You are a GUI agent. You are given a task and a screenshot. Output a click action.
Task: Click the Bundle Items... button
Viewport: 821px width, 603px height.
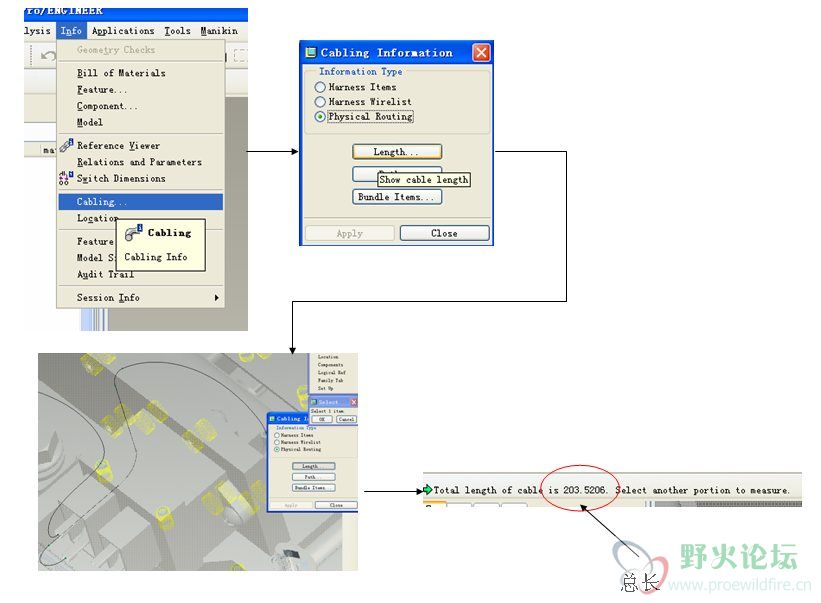[x=397, y=197]
